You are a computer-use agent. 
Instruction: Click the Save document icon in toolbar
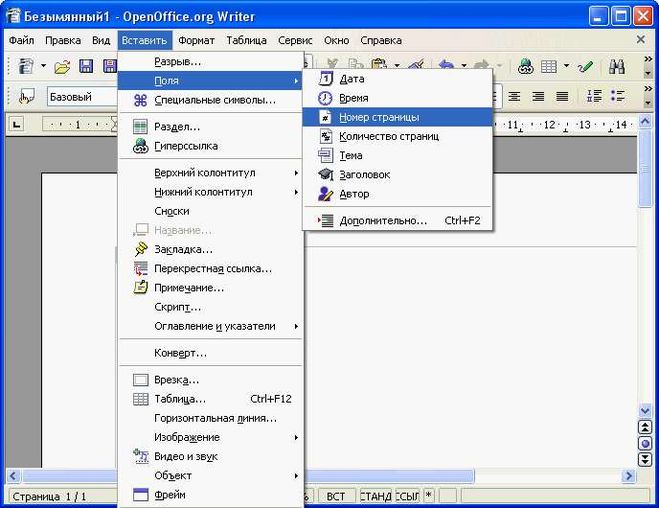(86, 67)
